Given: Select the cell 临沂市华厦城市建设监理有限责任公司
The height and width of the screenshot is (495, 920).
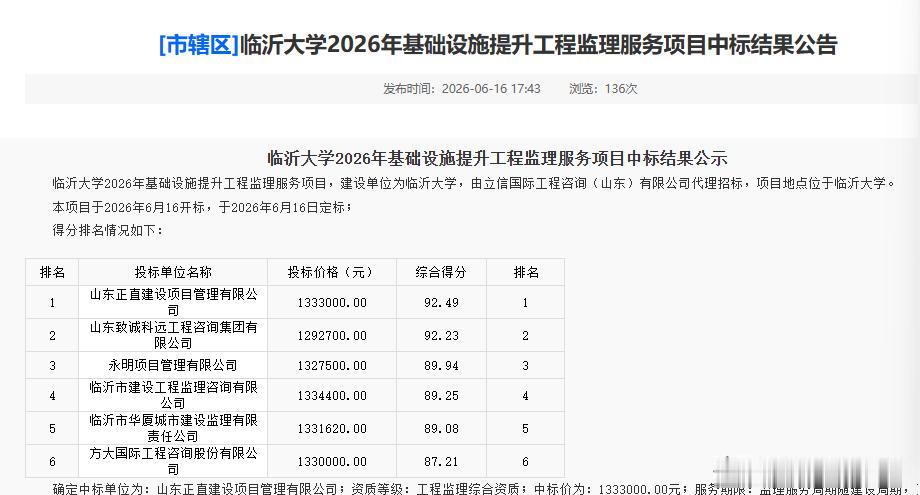Looking at the screenshot, I should [x=173, y=428].
